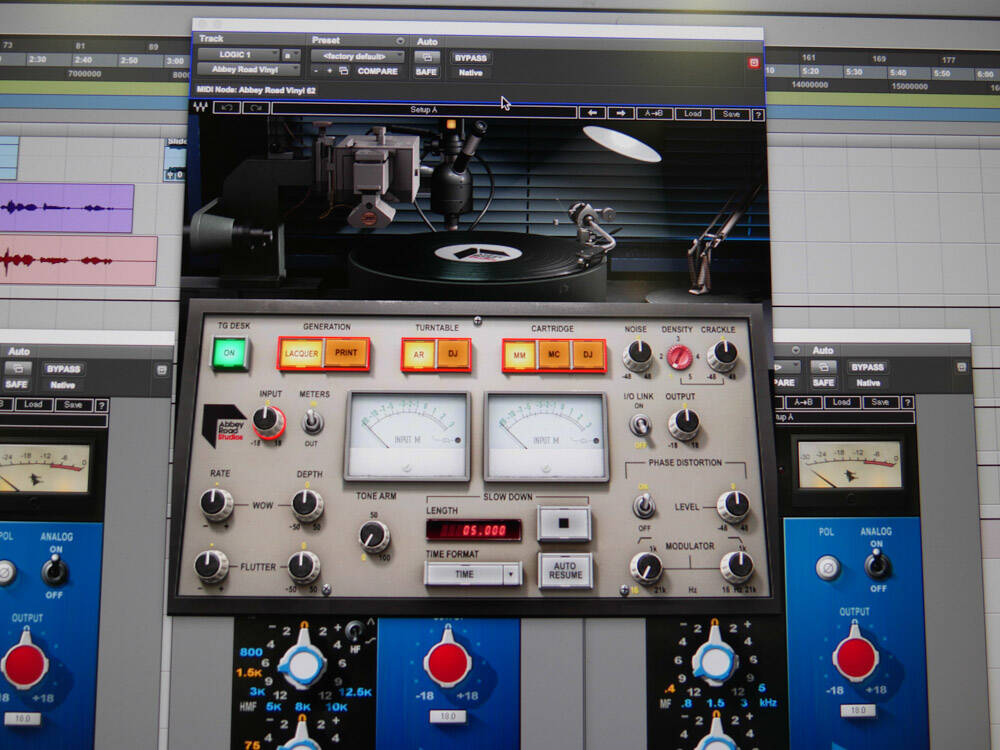Click the left plugin window's automation enable icon
This screenshot has height=750, width=1000.
pyautogui.click(x=17, y=368)
